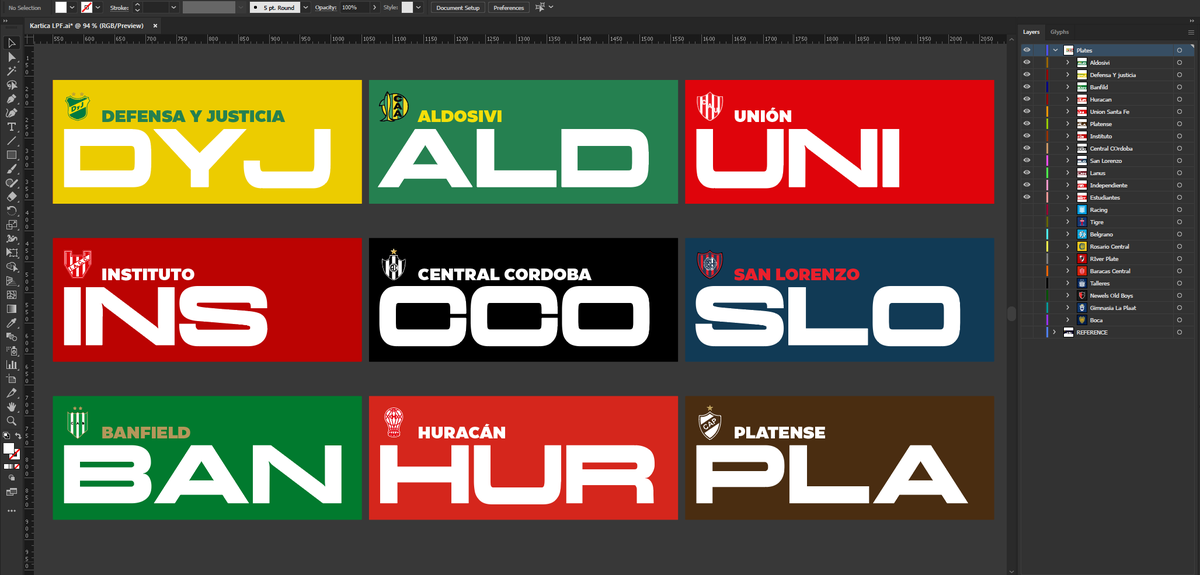Click the align-to options icon in control bar
The height and width of the screenshot is (575, 1200).
(542, 7)
